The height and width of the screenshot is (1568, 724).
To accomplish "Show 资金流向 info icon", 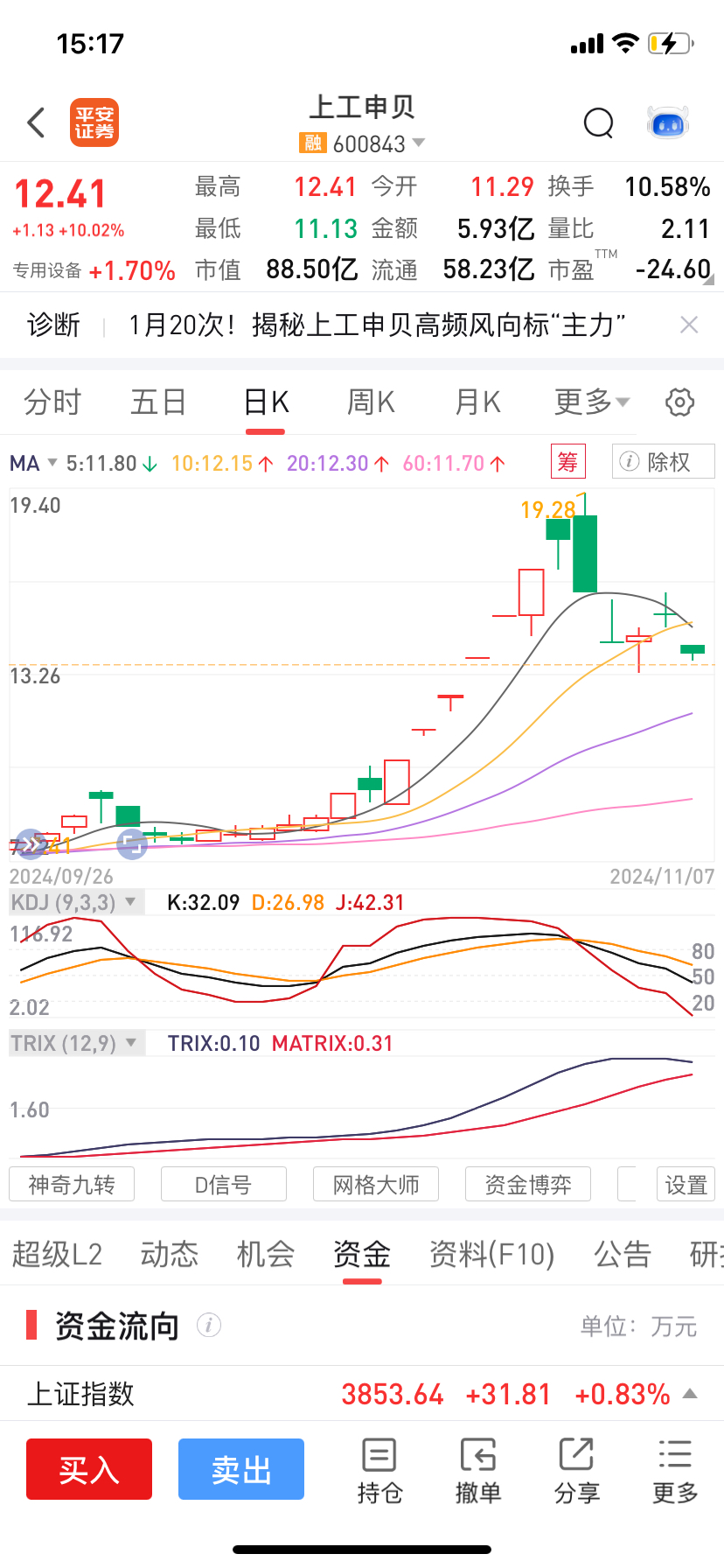I will [x=209, y=1326].
